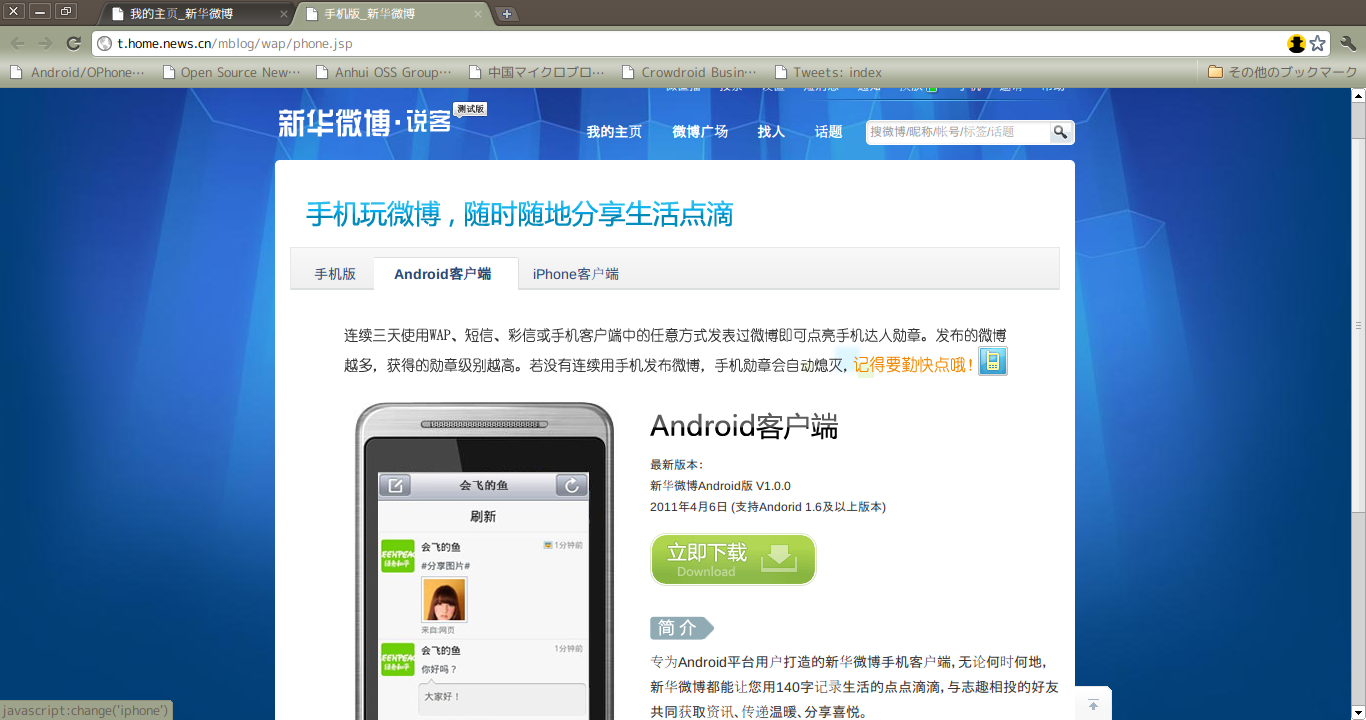Click the 手机玩微博 page headline
The image size is (1366, 720).
[x=519, y=214]
